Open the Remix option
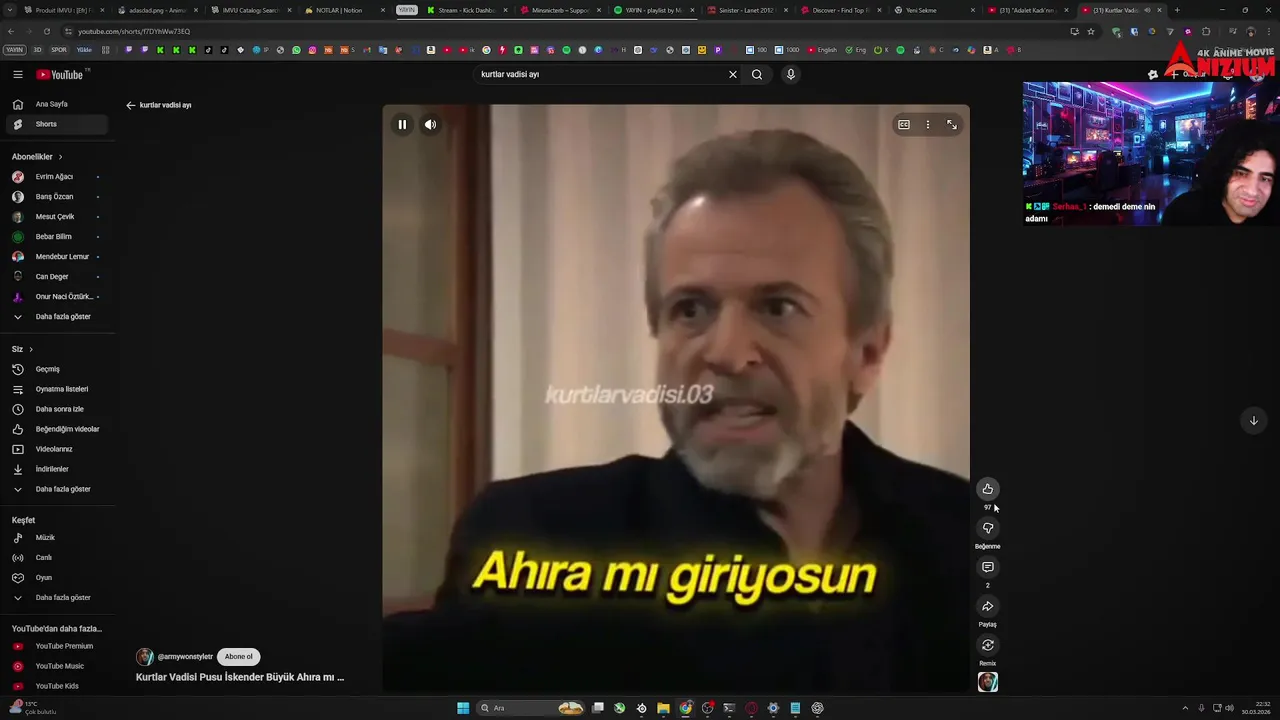The height and width of the screenshot is (720, 1280). [x=987, y=645]
